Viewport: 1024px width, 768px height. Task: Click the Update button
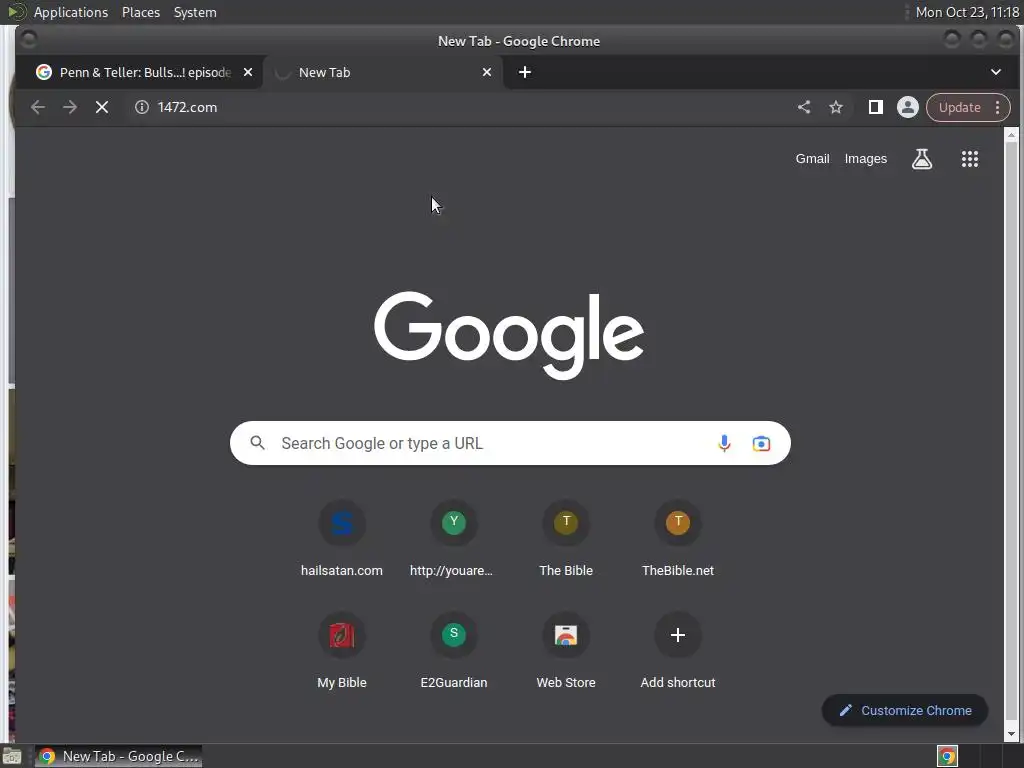tap(959, 107)
